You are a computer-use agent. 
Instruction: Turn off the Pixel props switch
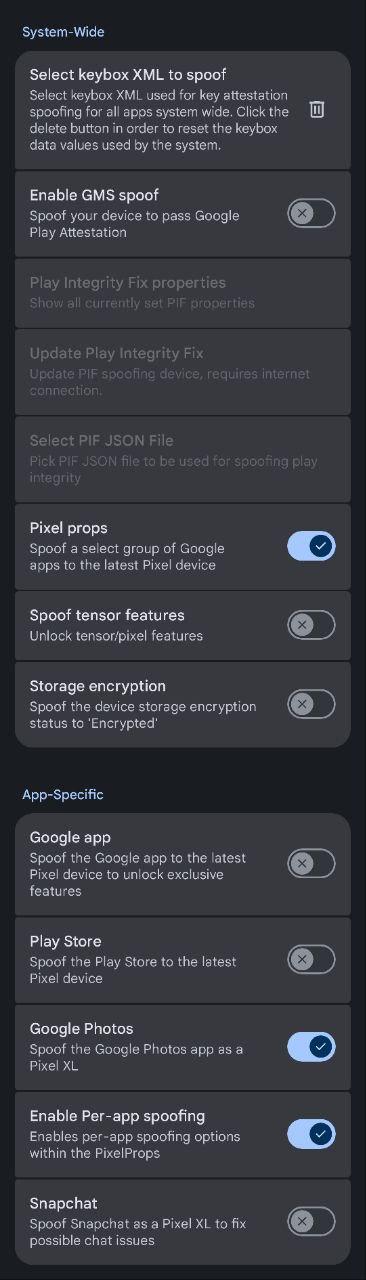[311, 546]
